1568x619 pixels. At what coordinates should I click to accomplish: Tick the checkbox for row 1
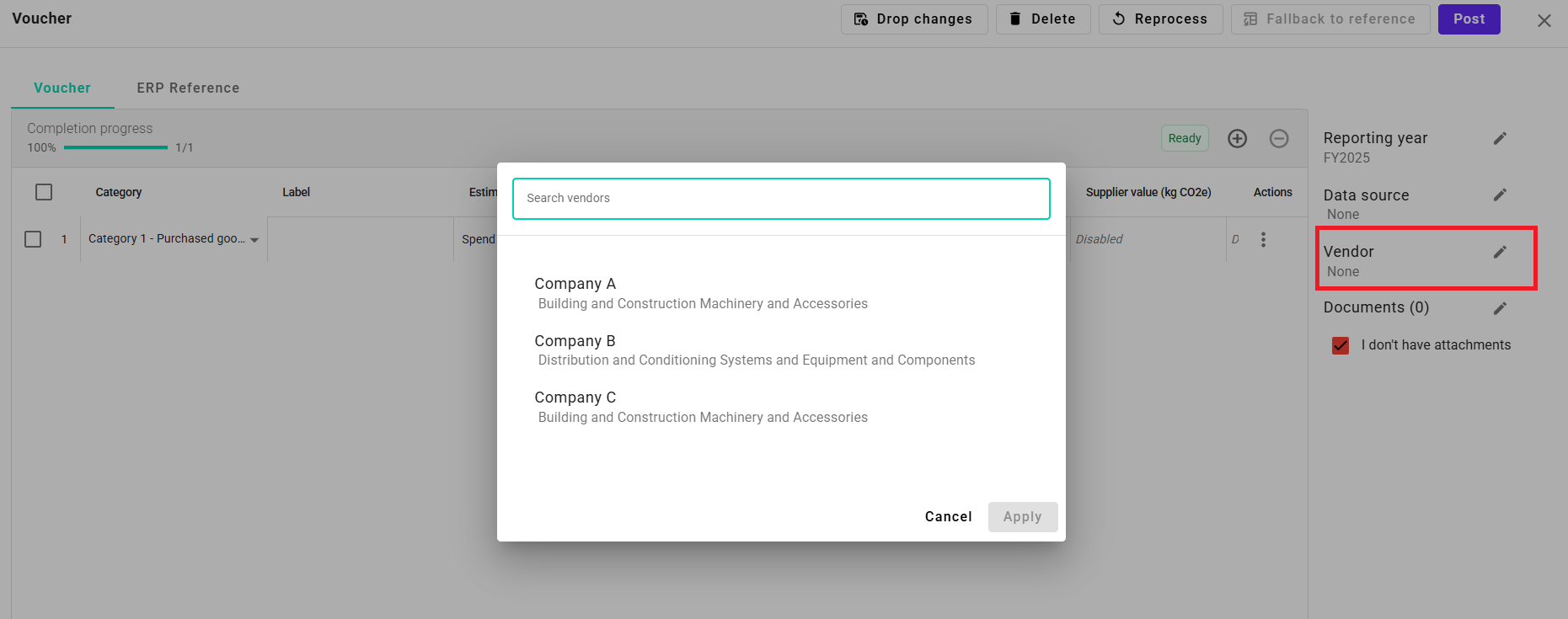tap(33, 239)
